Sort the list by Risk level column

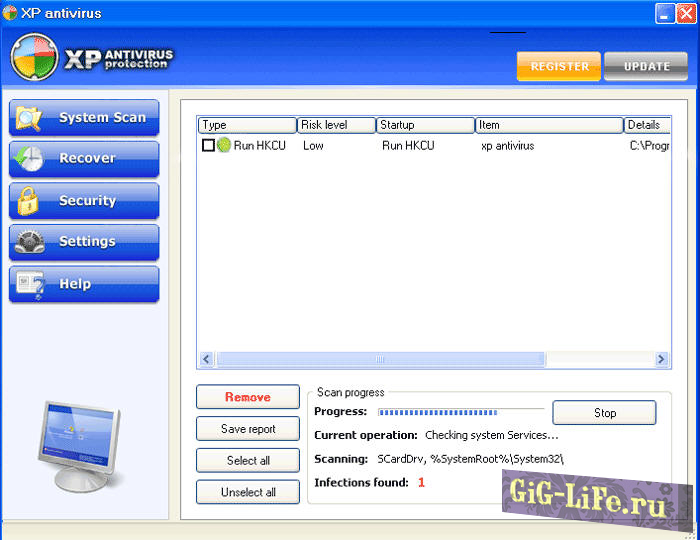[336, 125]
